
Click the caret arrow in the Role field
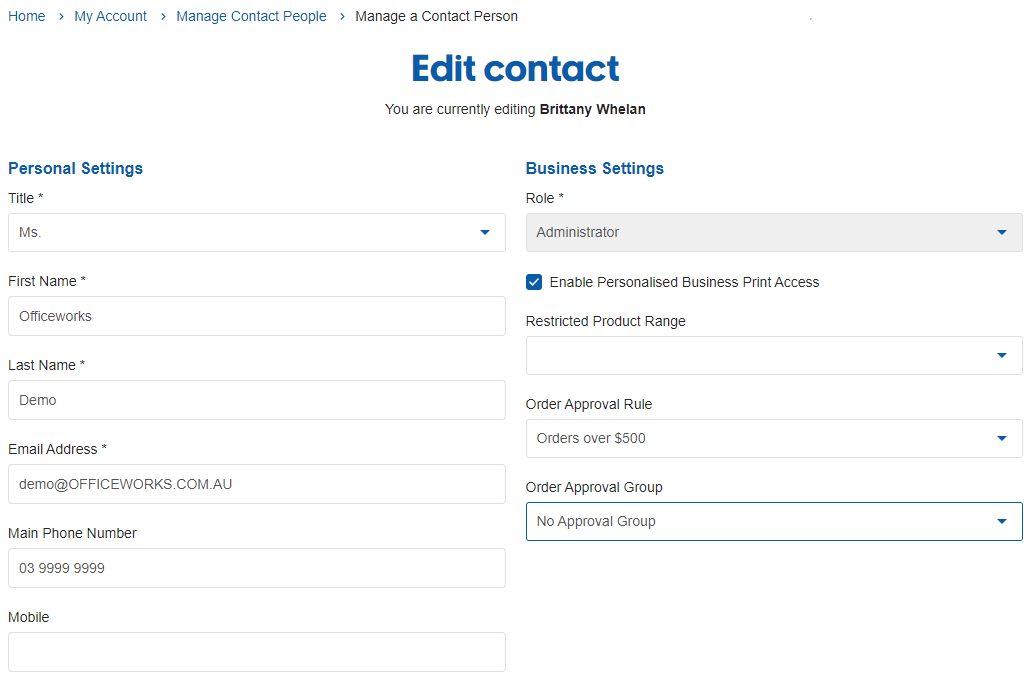1002,232
